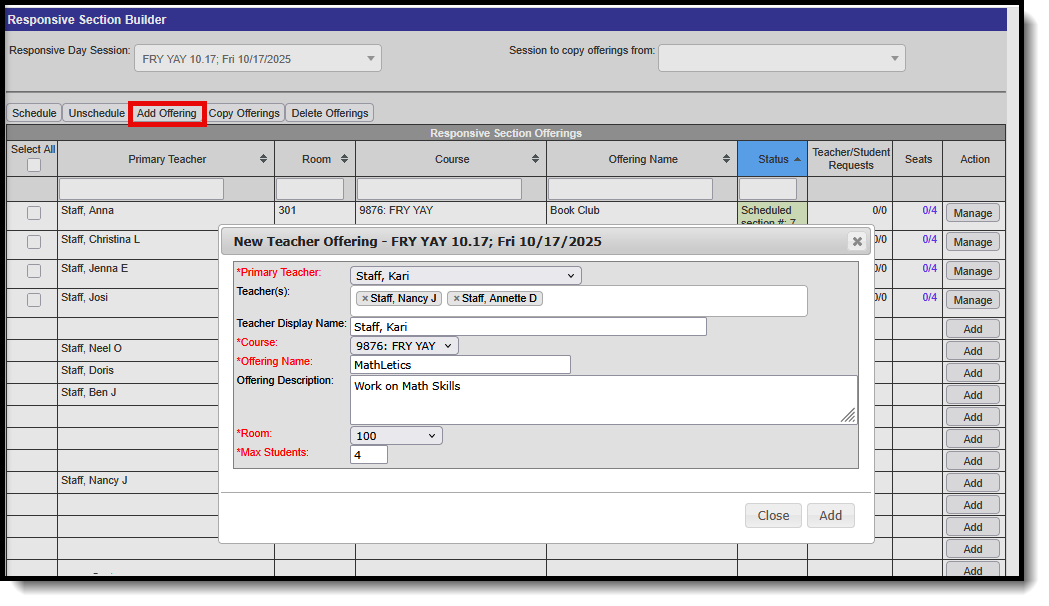Open Manage for the Book Club offering

coord(972,213)
